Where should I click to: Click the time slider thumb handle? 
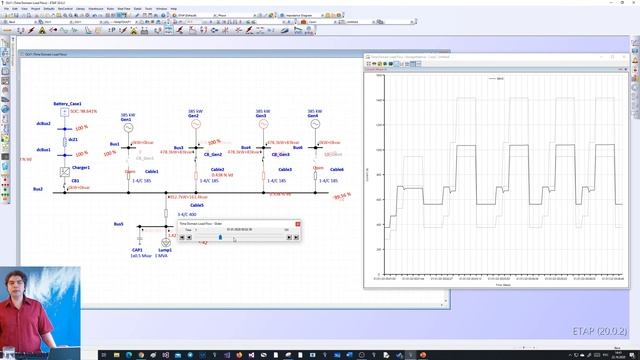[x=220, y=237]
